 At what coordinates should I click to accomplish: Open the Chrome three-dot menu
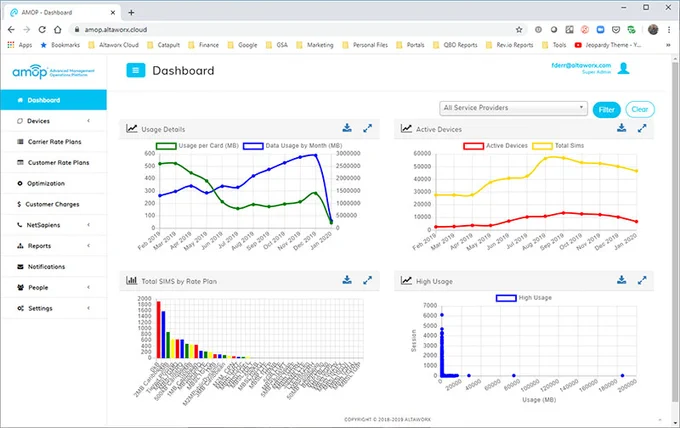click(669, 29)
